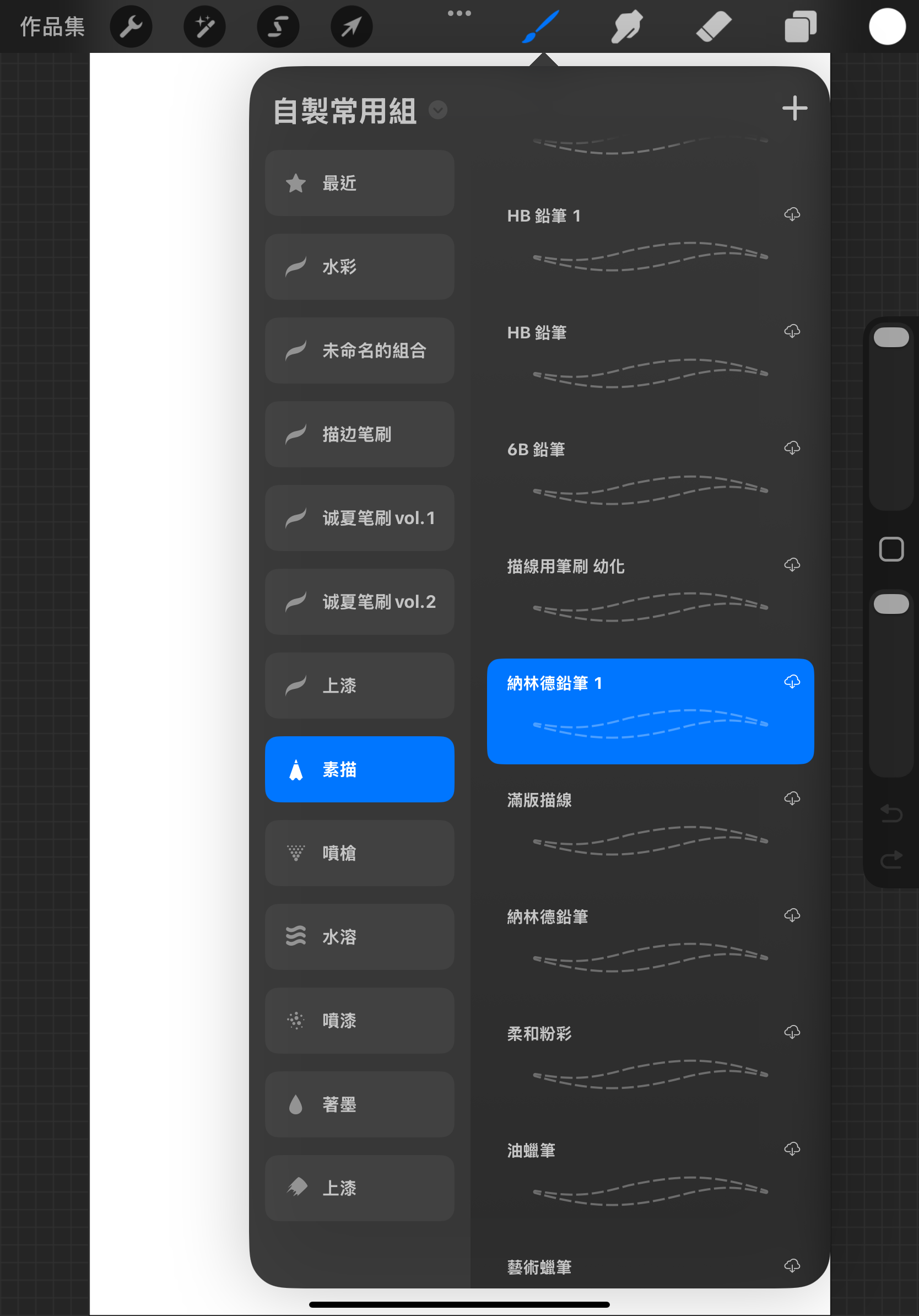The image size is (919, 1316).
Task: Tap the redo arrow in sidebar
Action: pyautogui.click(x=891, y=859)
